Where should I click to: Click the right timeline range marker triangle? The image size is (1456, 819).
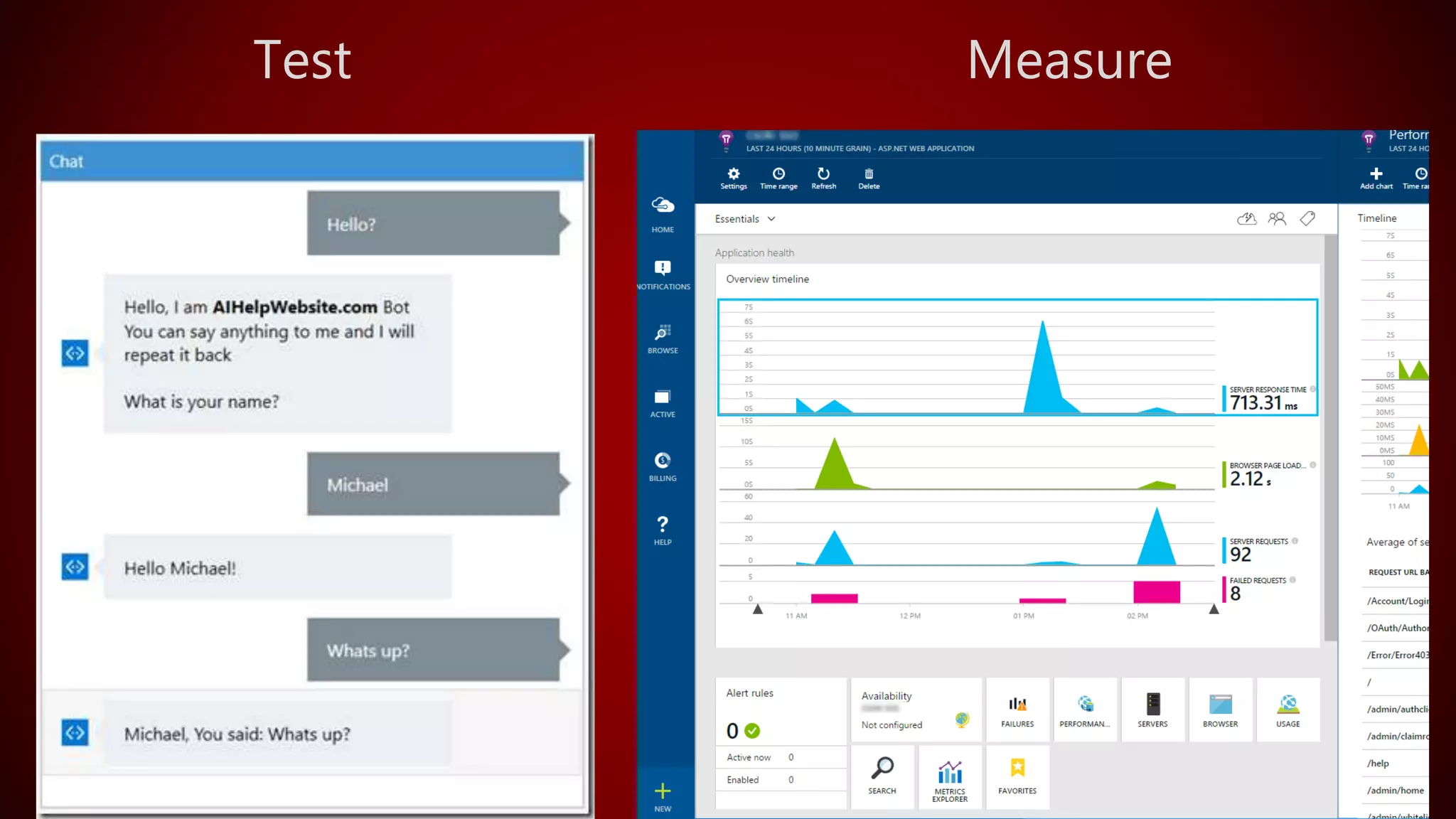point(1214,609)
